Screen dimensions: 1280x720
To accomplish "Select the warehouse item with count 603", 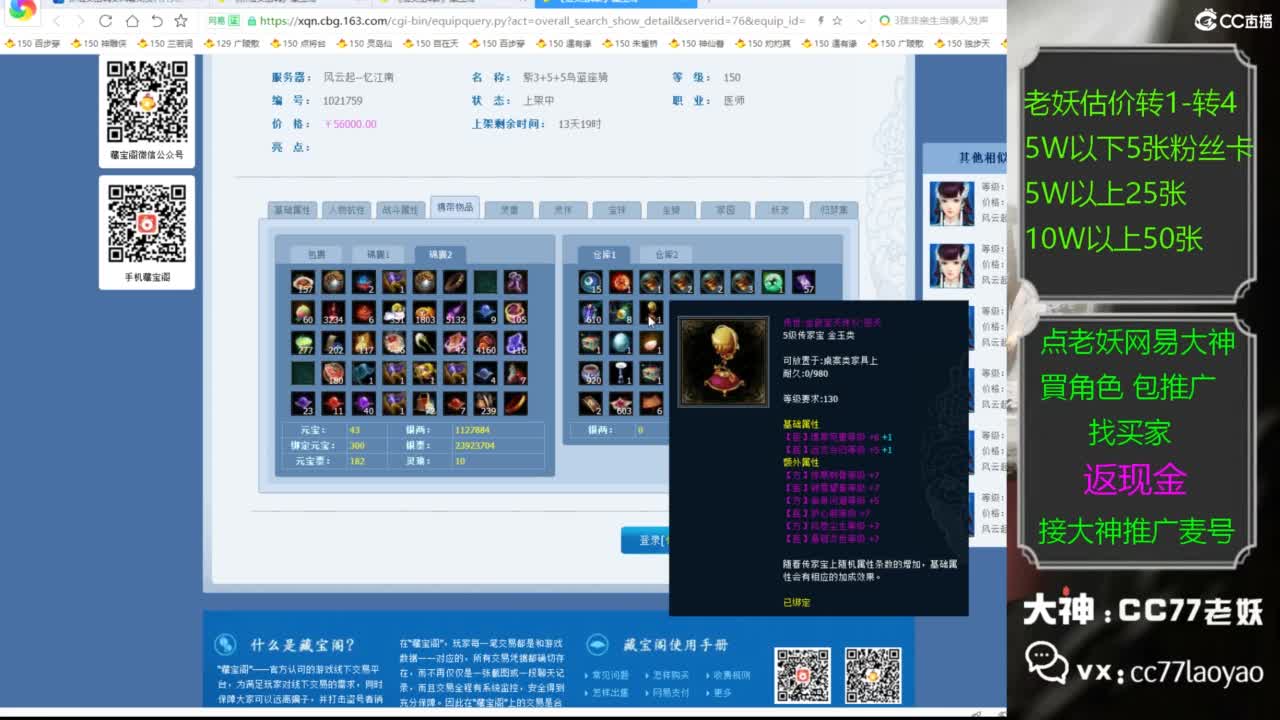I will tap(621, 403).
